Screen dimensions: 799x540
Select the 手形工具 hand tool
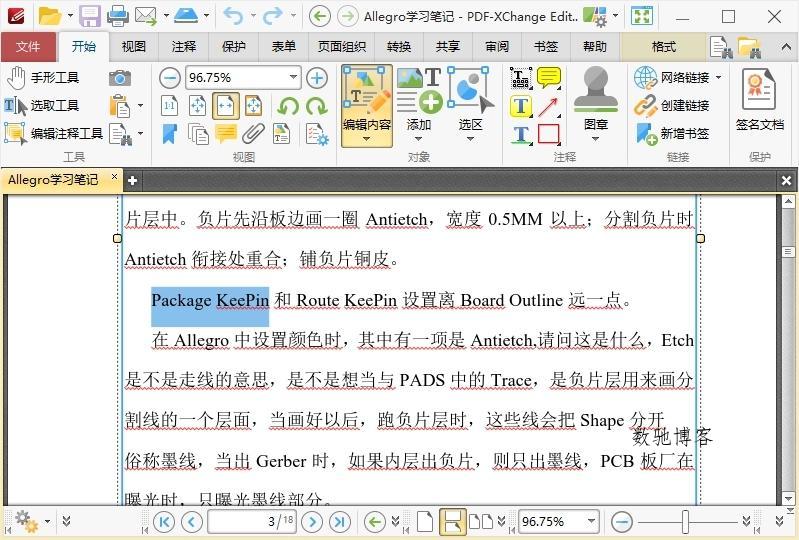point(43,77)
